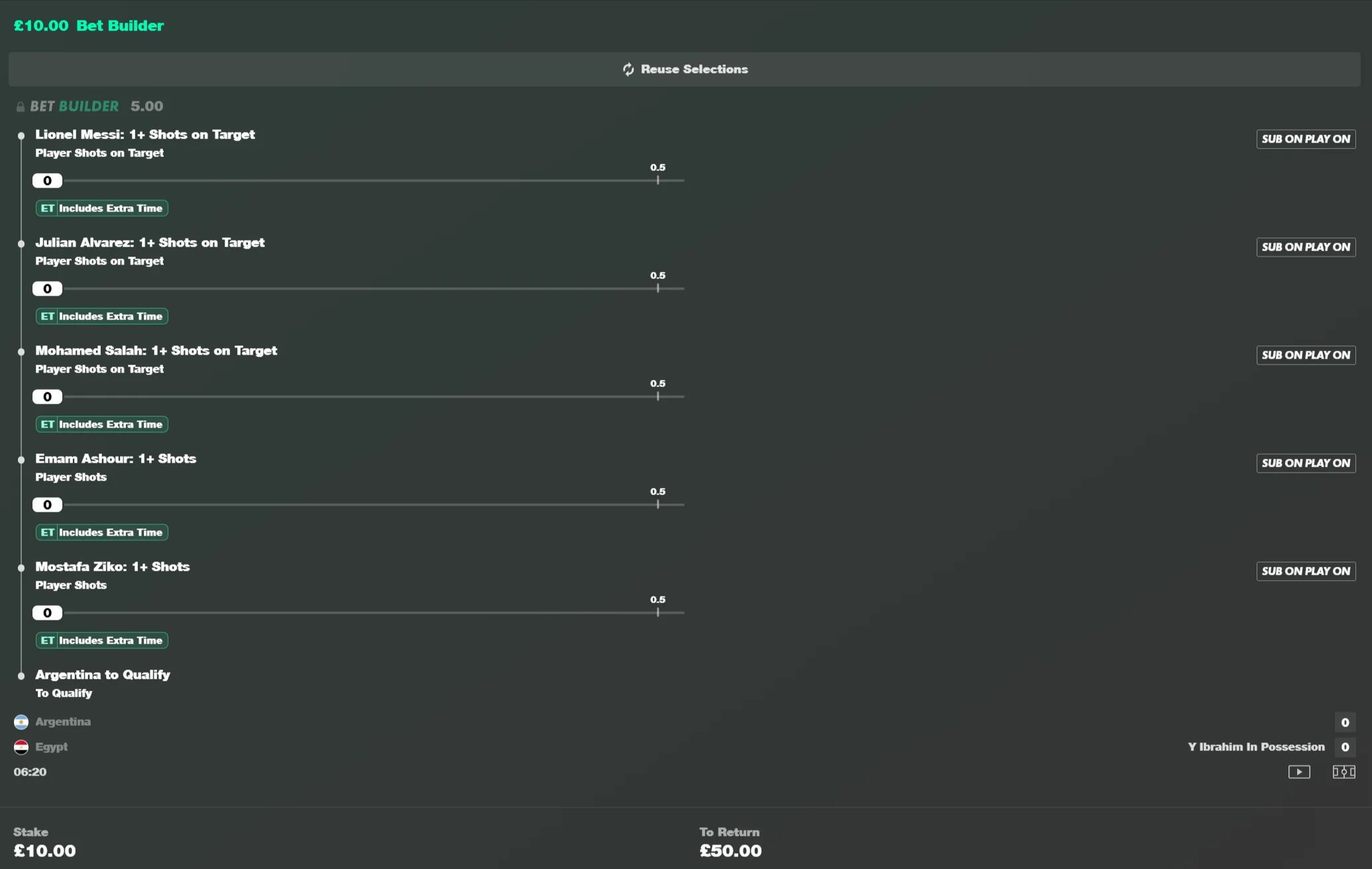Click the Extra Time badge under Emam Ashour

(101, 532)
